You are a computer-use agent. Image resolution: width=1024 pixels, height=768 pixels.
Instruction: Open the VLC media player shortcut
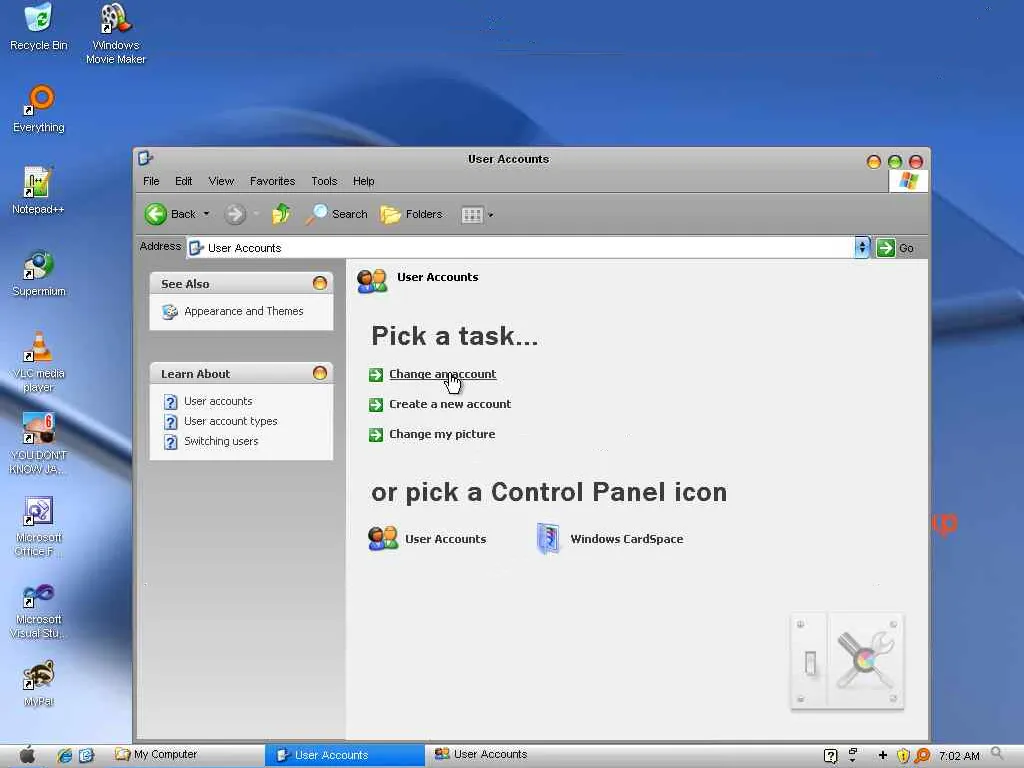pos(39,362)
